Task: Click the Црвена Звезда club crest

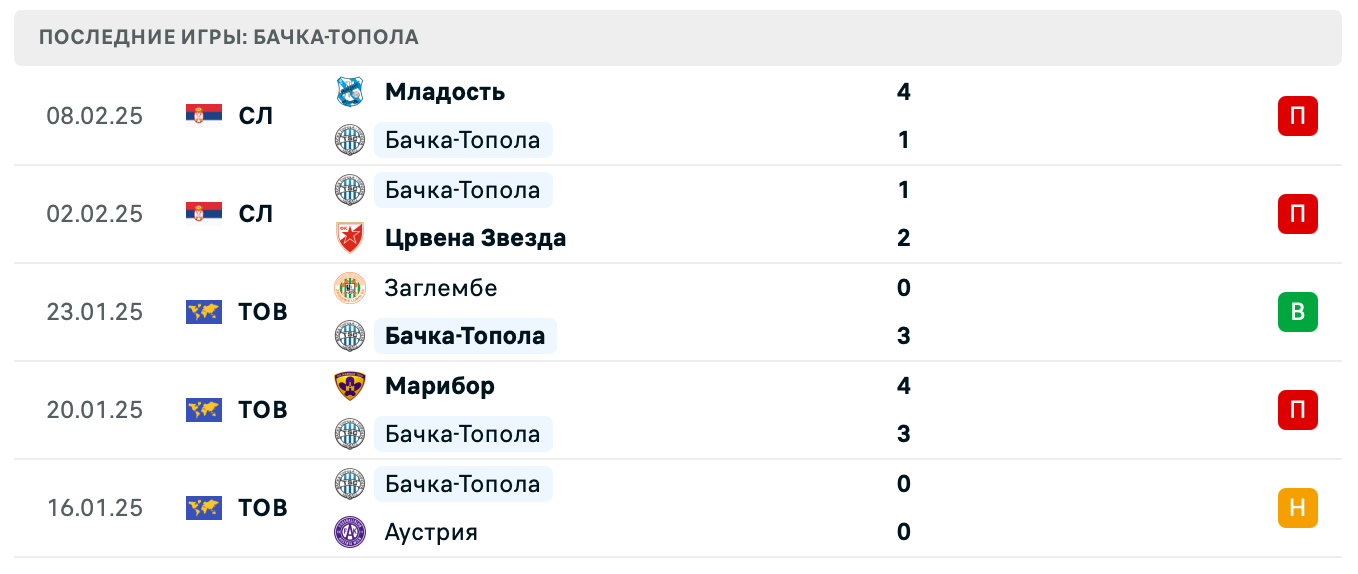Action: [349, 238]
